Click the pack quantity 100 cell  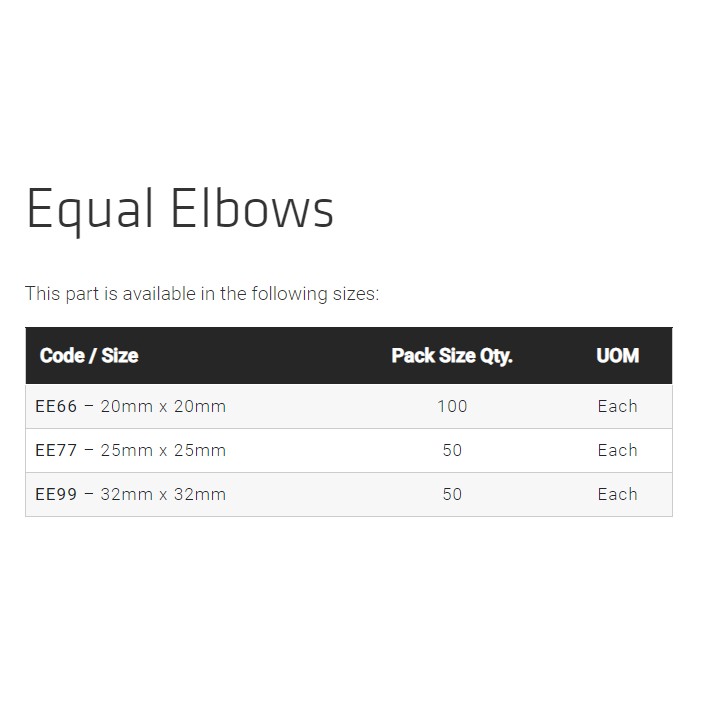click(452, 407)
